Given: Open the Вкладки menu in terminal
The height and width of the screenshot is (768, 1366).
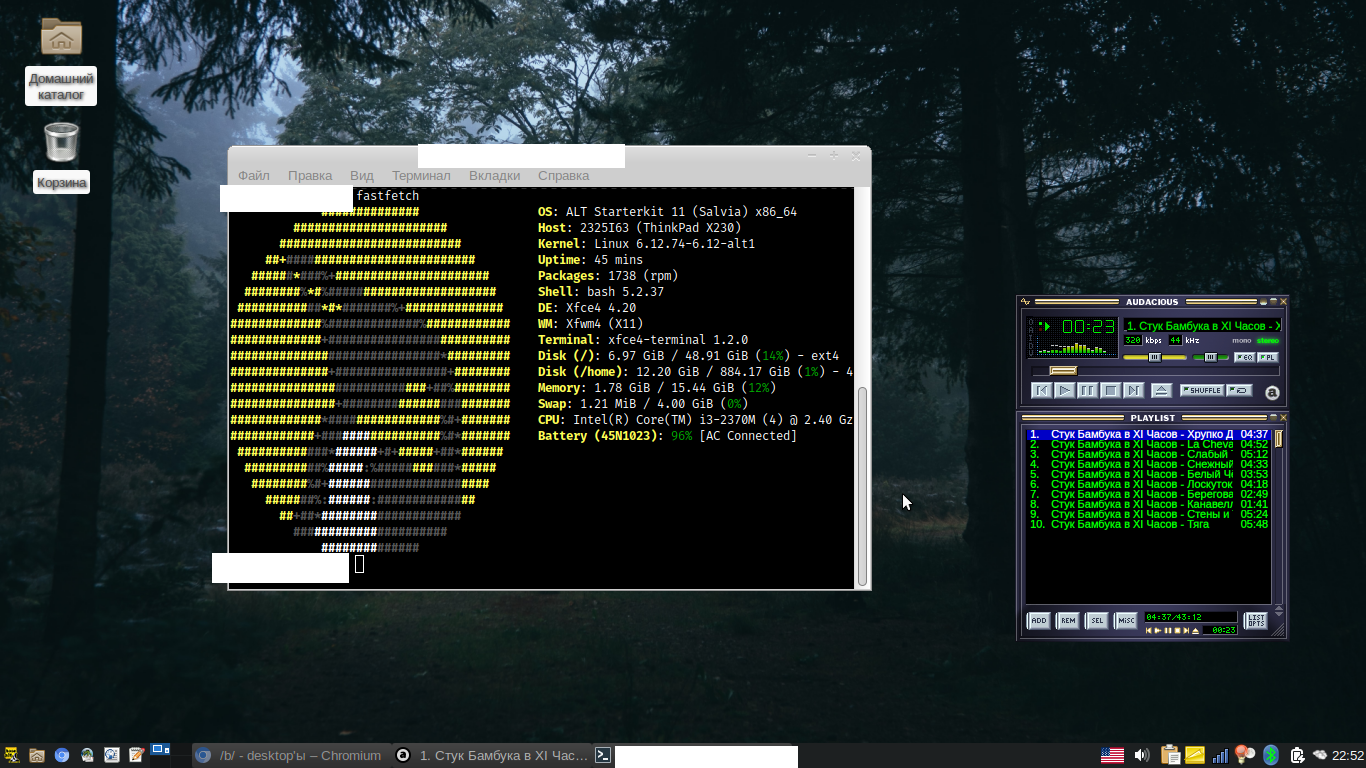Looking at the screenshot, I should [x=494, y=175].
